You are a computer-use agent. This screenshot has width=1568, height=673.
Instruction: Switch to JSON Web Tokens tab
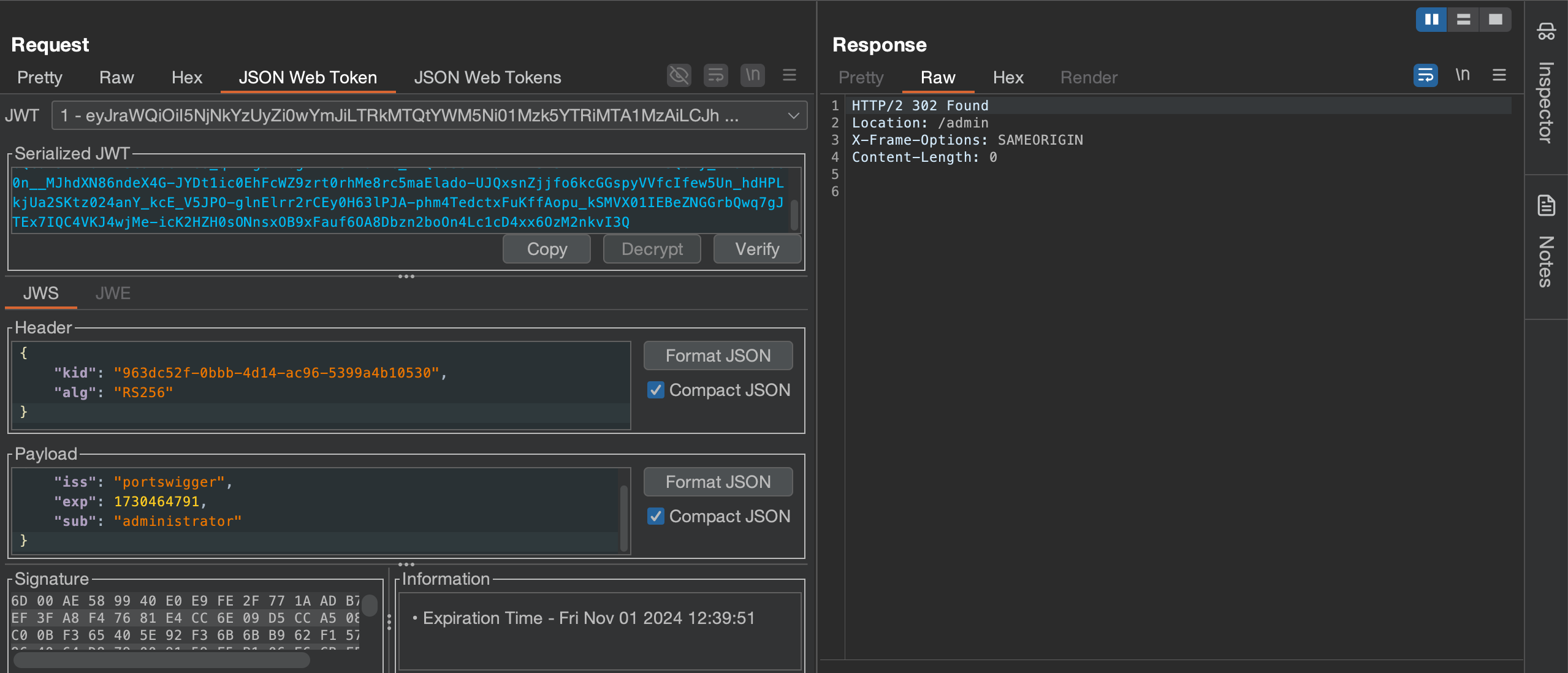487,77
